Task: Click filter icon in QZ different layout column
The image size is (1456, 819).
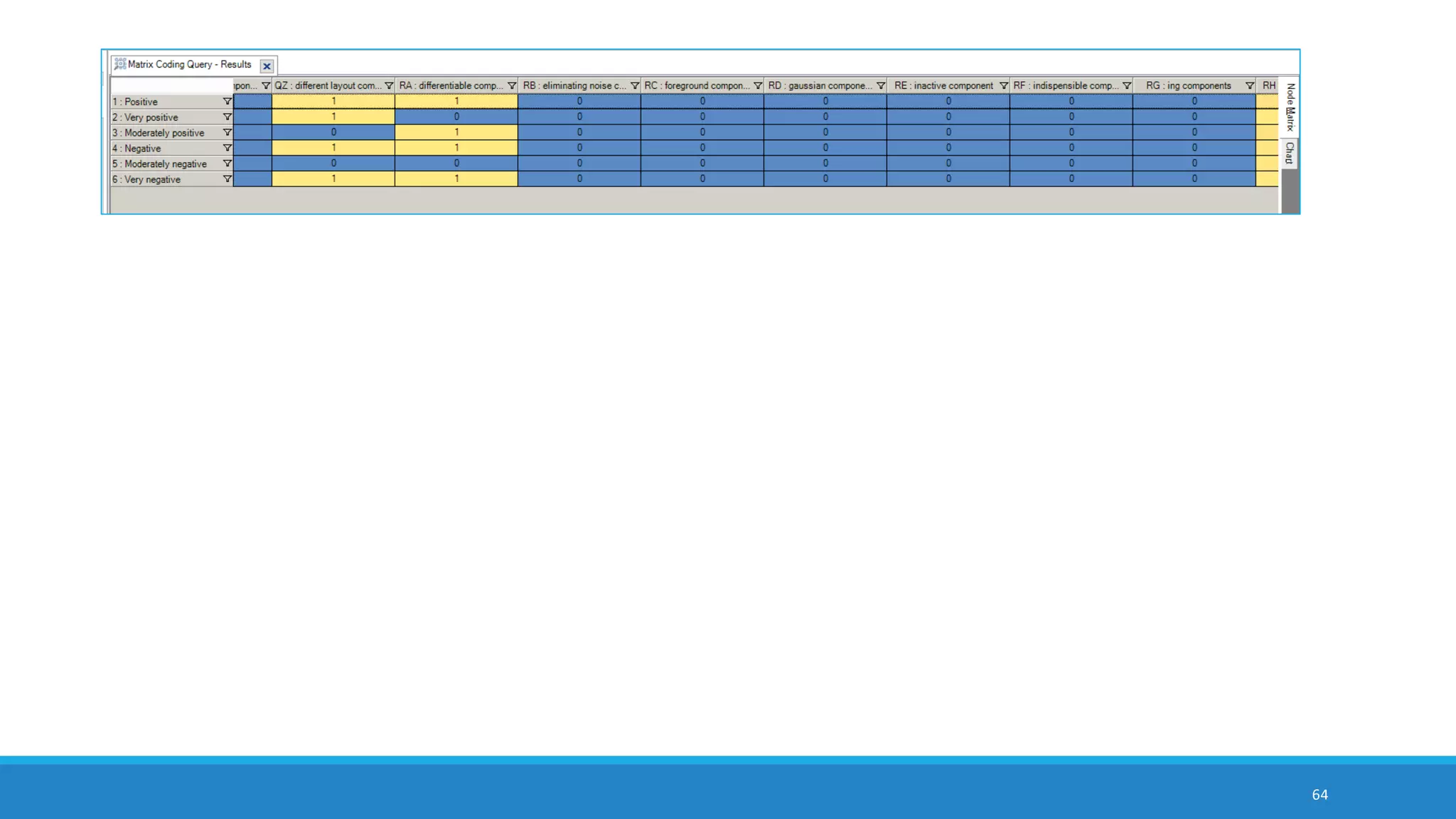Action: [x=389, y=86]
